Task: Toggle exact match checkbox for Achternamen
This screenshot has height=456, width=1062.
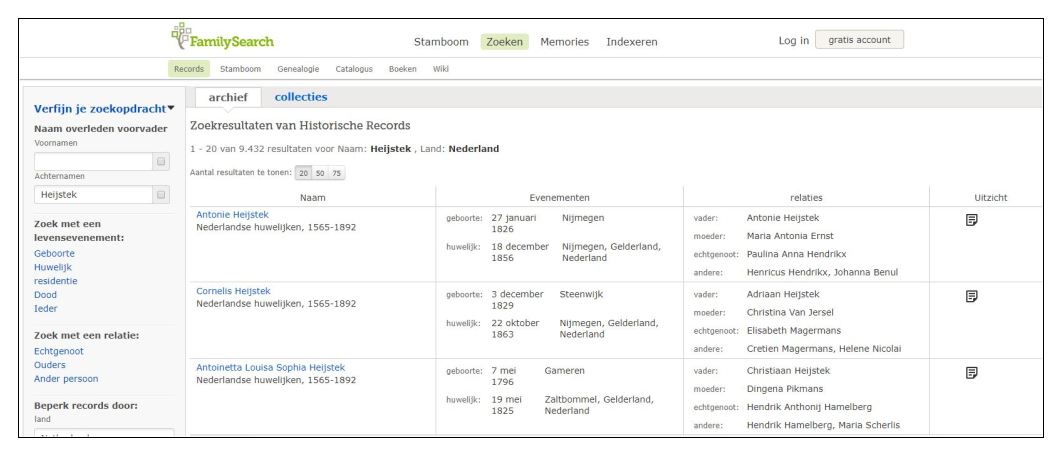Action: [x=161, y=195]
